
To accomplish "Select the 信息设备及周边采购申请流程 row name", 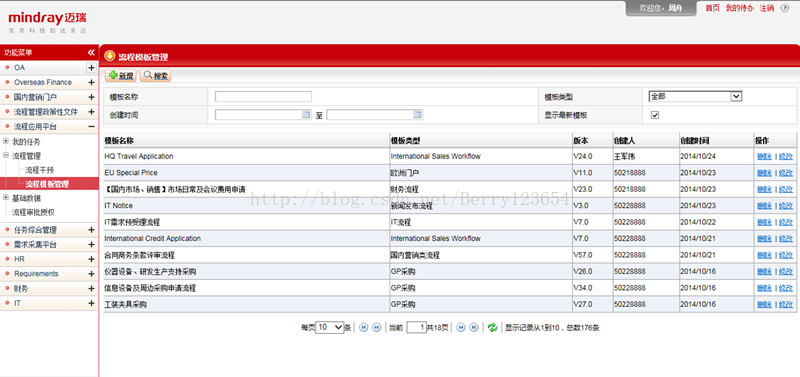I will (x=150, y=288).
